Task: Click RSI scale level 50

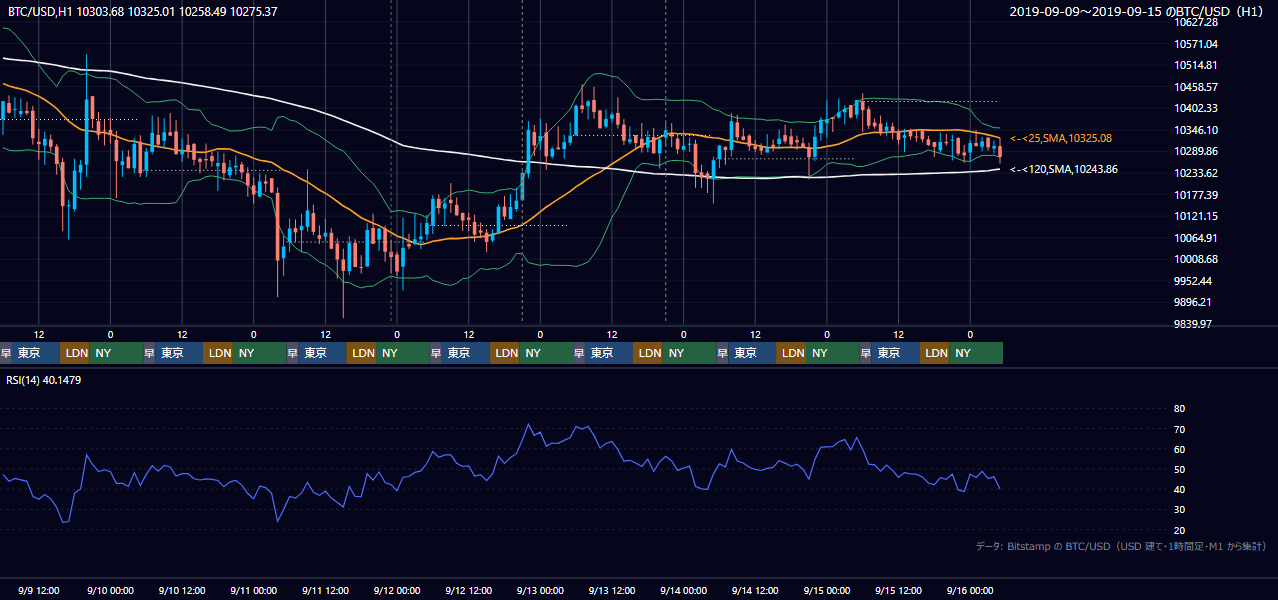Action: click(x=1179, y=469)
